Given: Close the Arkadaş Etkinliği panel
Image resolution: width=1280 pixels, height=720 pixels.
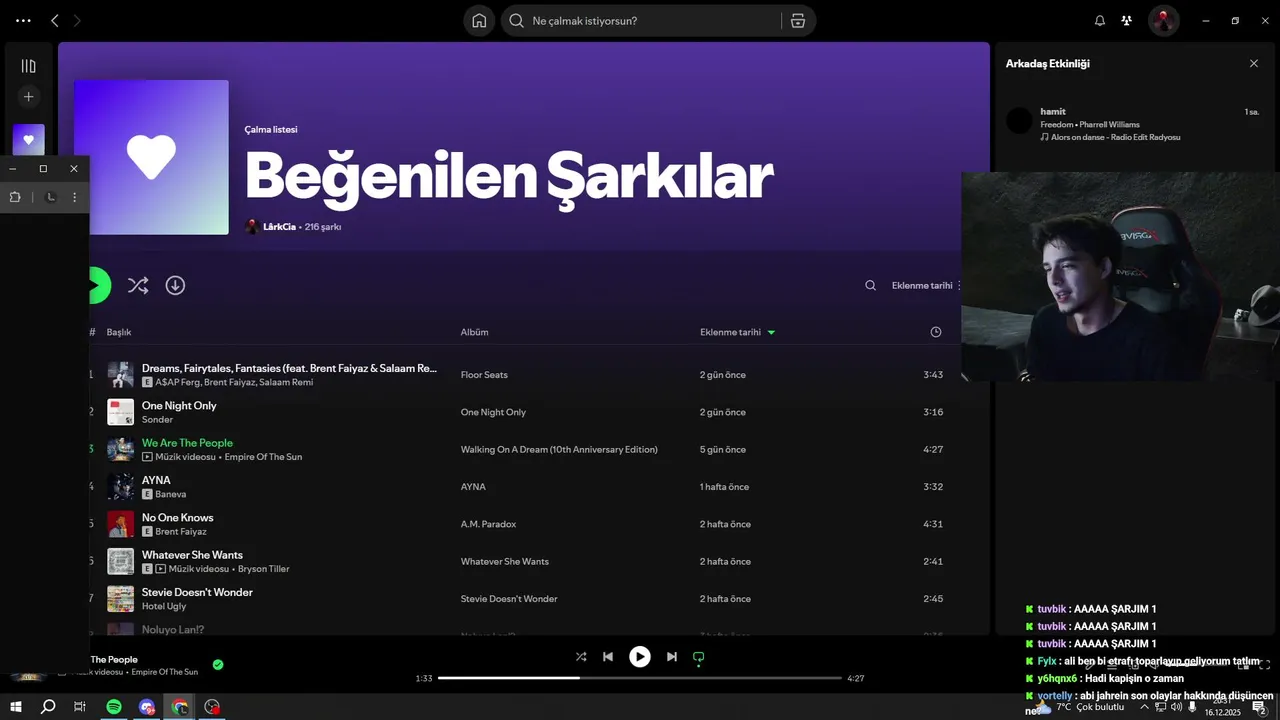Looking at the screenshot, I should [1254, 63].
